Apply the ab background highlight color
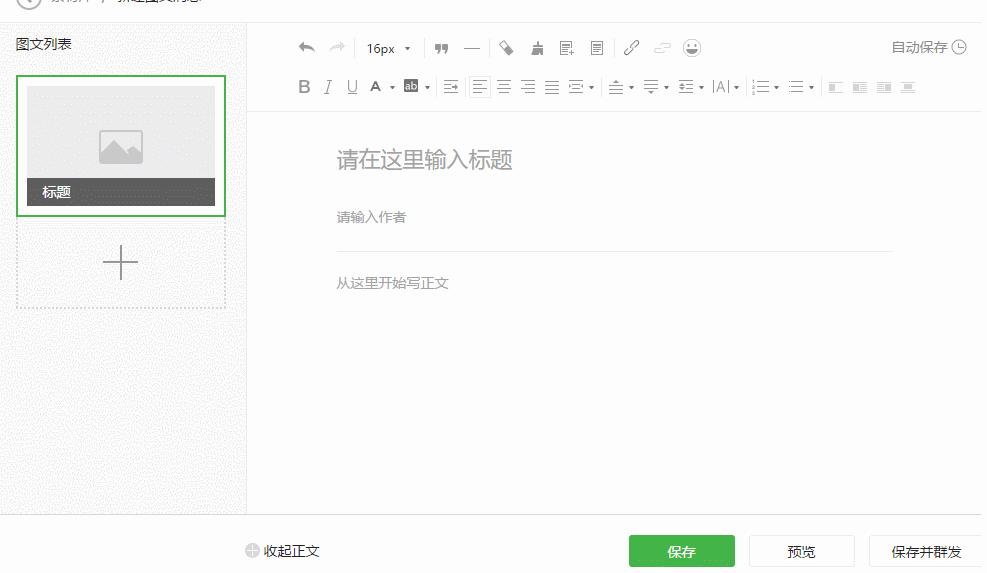 (x=411, y=86)
